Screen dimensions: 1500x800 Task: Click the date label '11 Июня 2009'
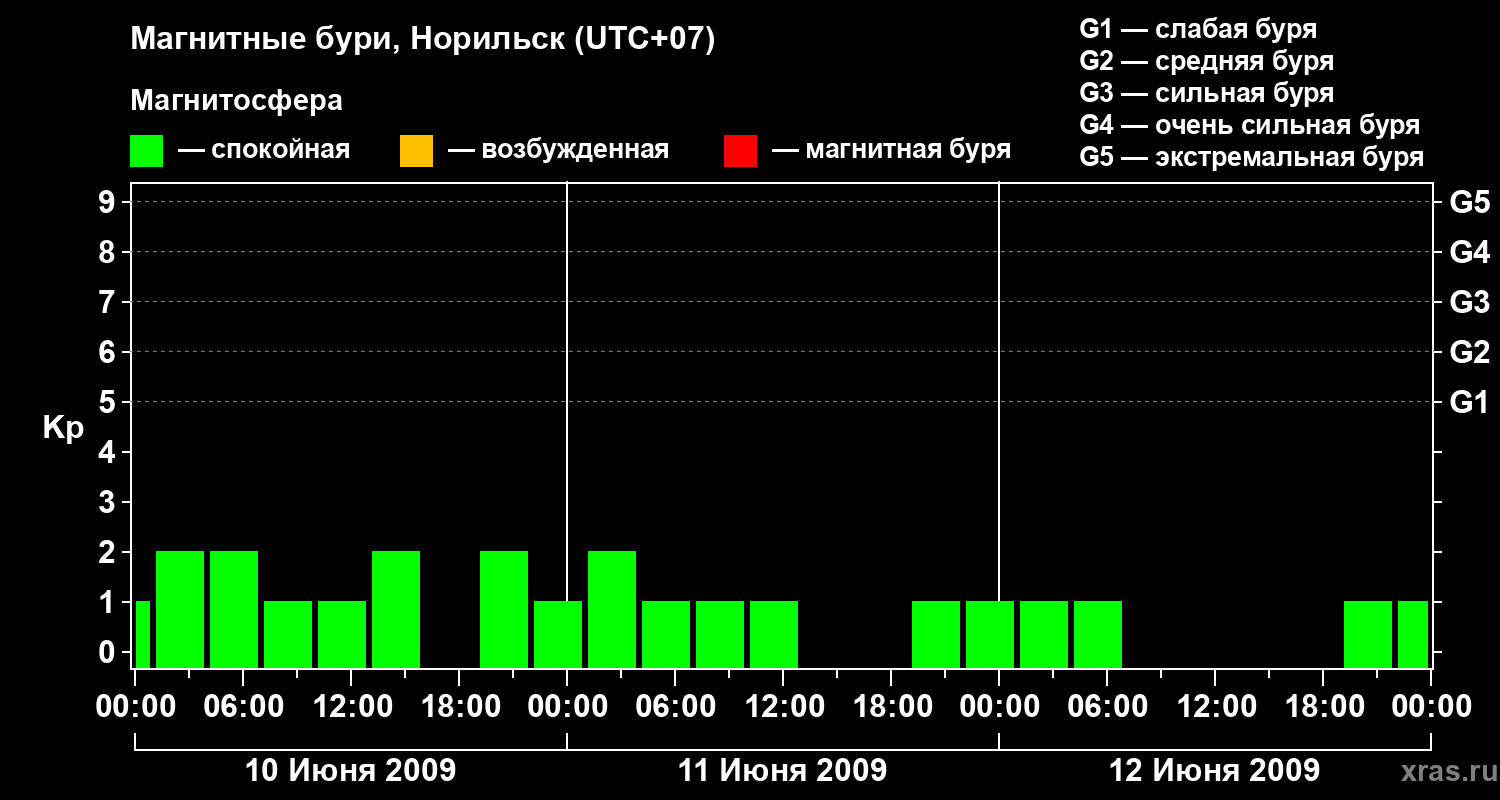click(783, 771)
